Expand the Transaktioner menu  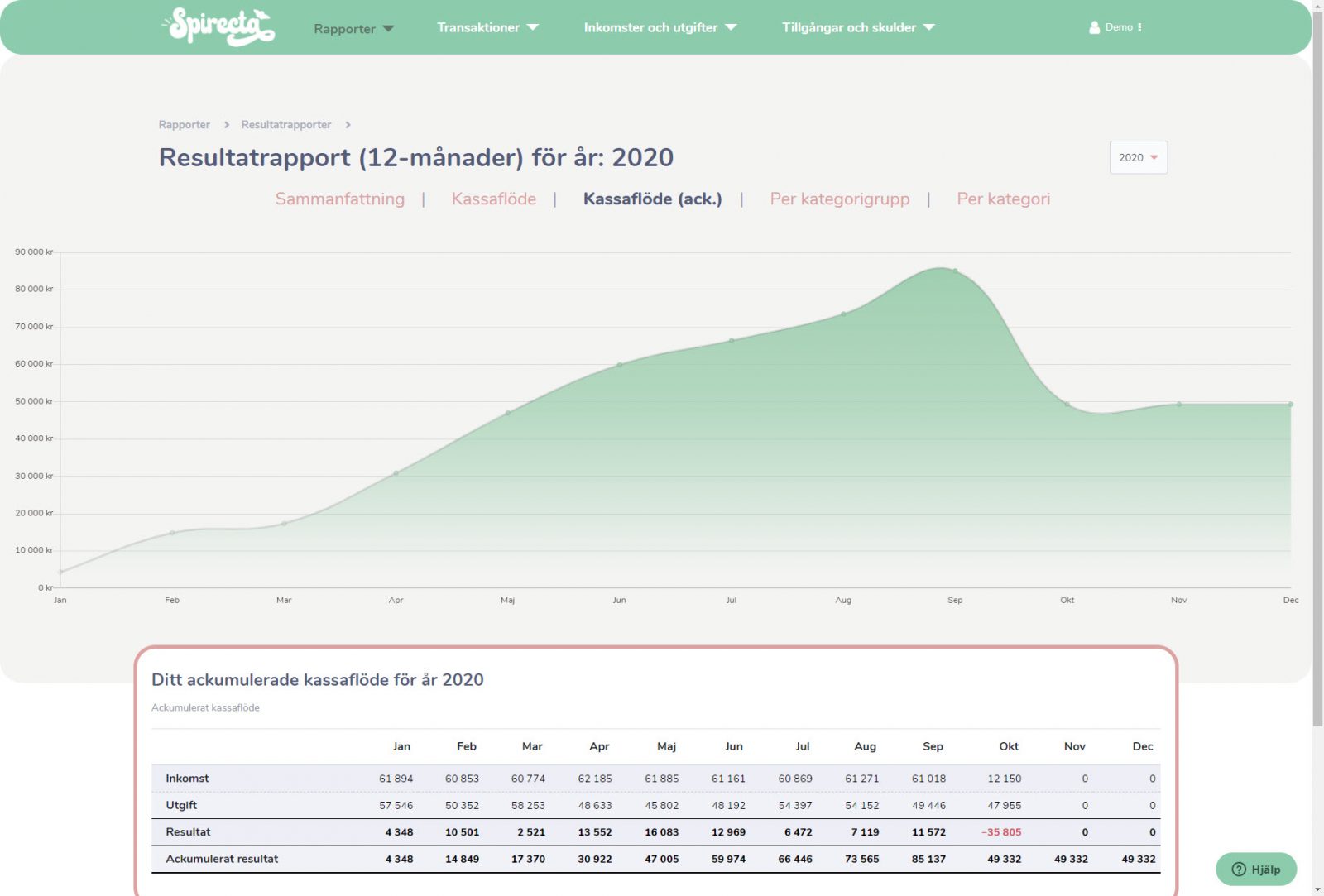(x=487, y=27)
